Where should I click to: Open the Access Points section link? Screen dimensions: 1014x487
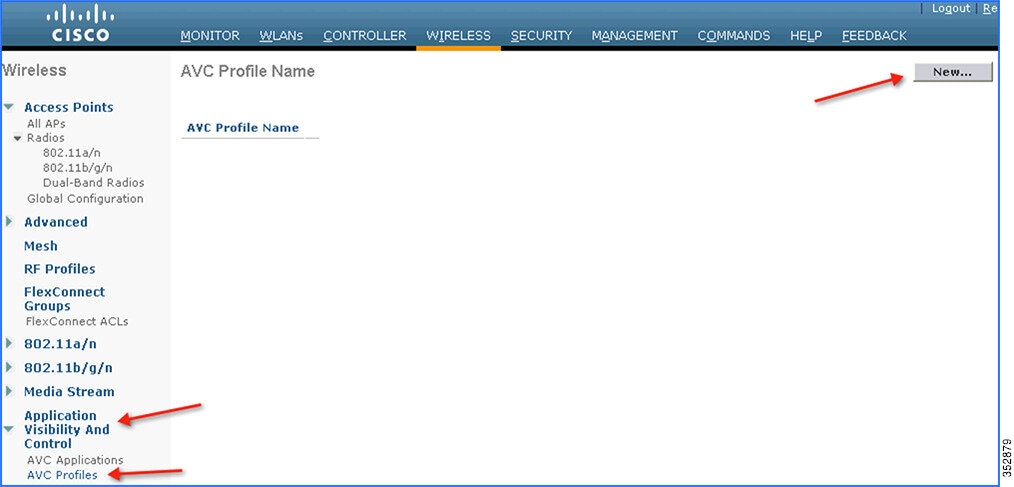click(x=69, y=107)
